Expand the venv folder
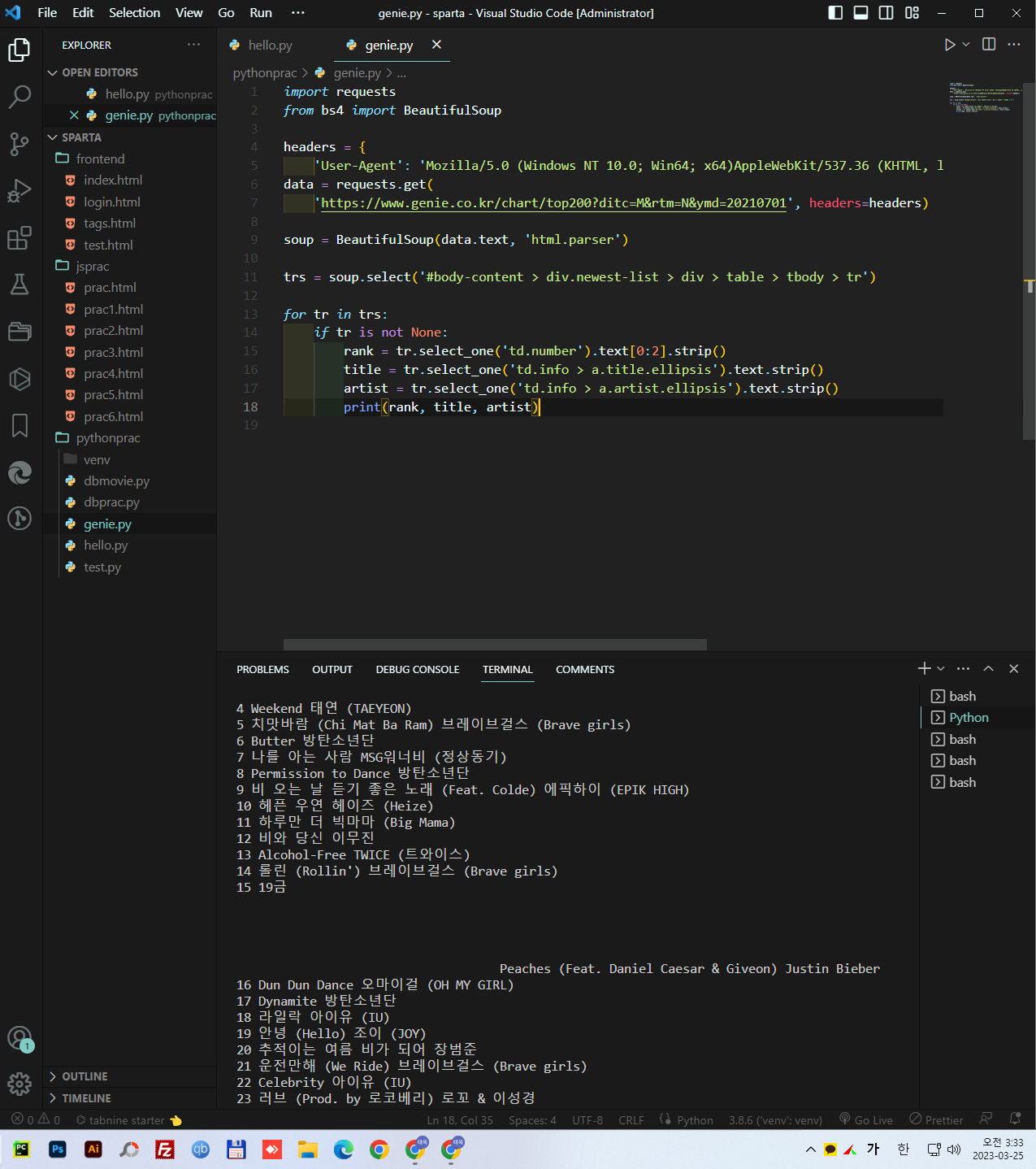The width and height of the screenshot is (1036, 1169). [x=130, y=459]
